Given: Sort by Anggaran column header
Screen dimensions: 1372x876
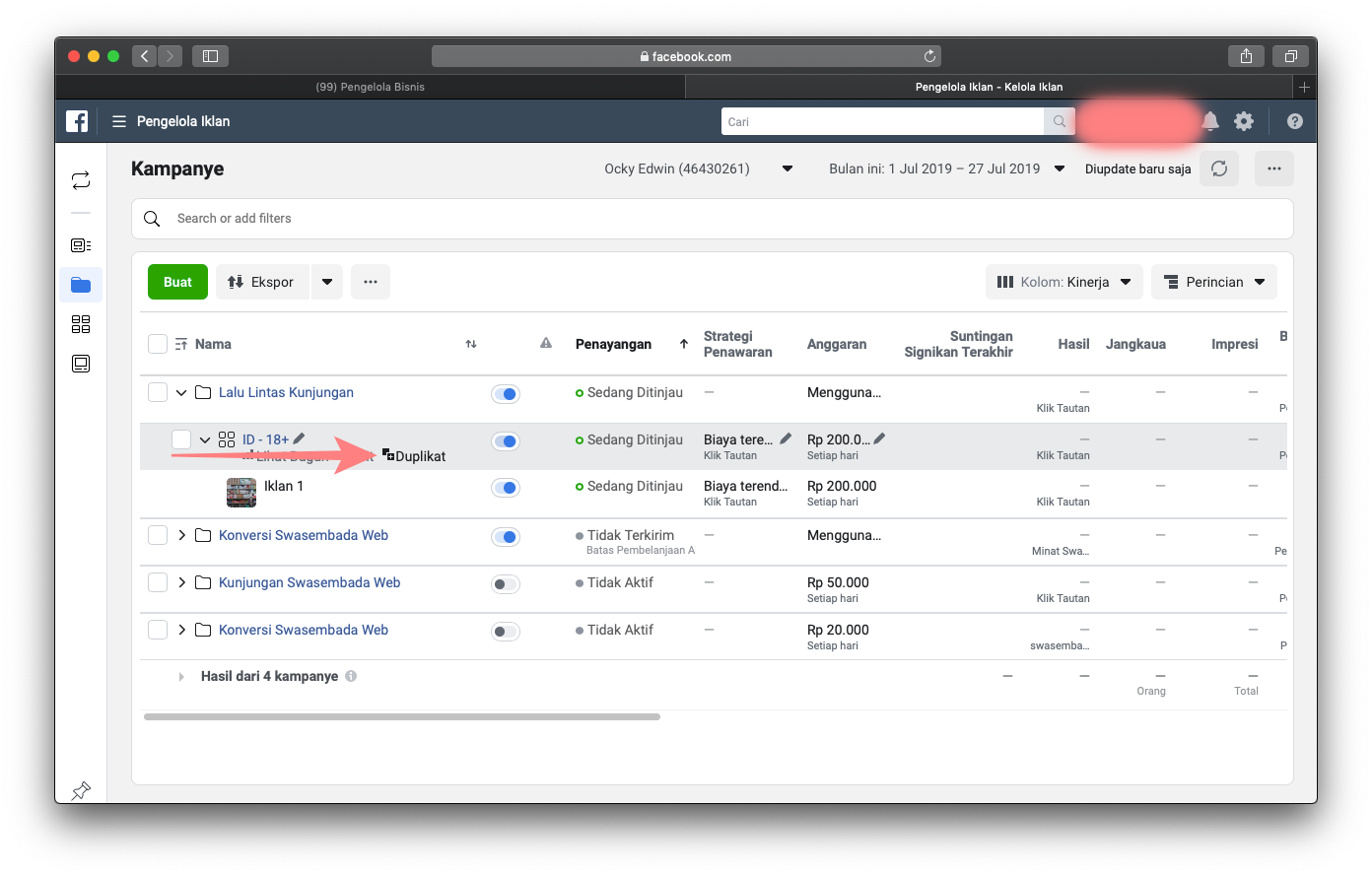Looking at the screenshot, I should pos(837,344).
